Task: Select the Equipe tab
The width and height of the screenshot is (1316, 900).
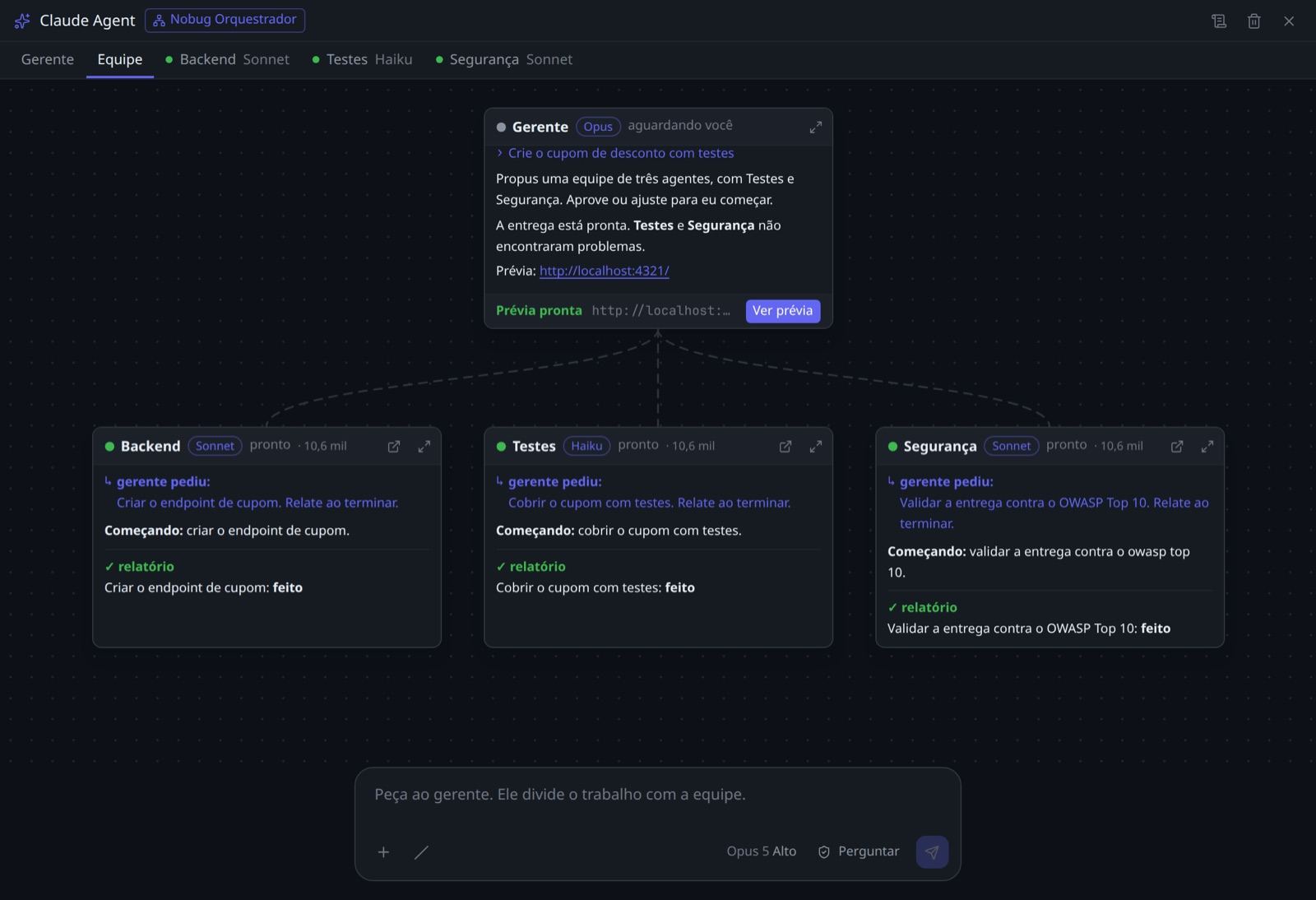Action: coord(120,59)
